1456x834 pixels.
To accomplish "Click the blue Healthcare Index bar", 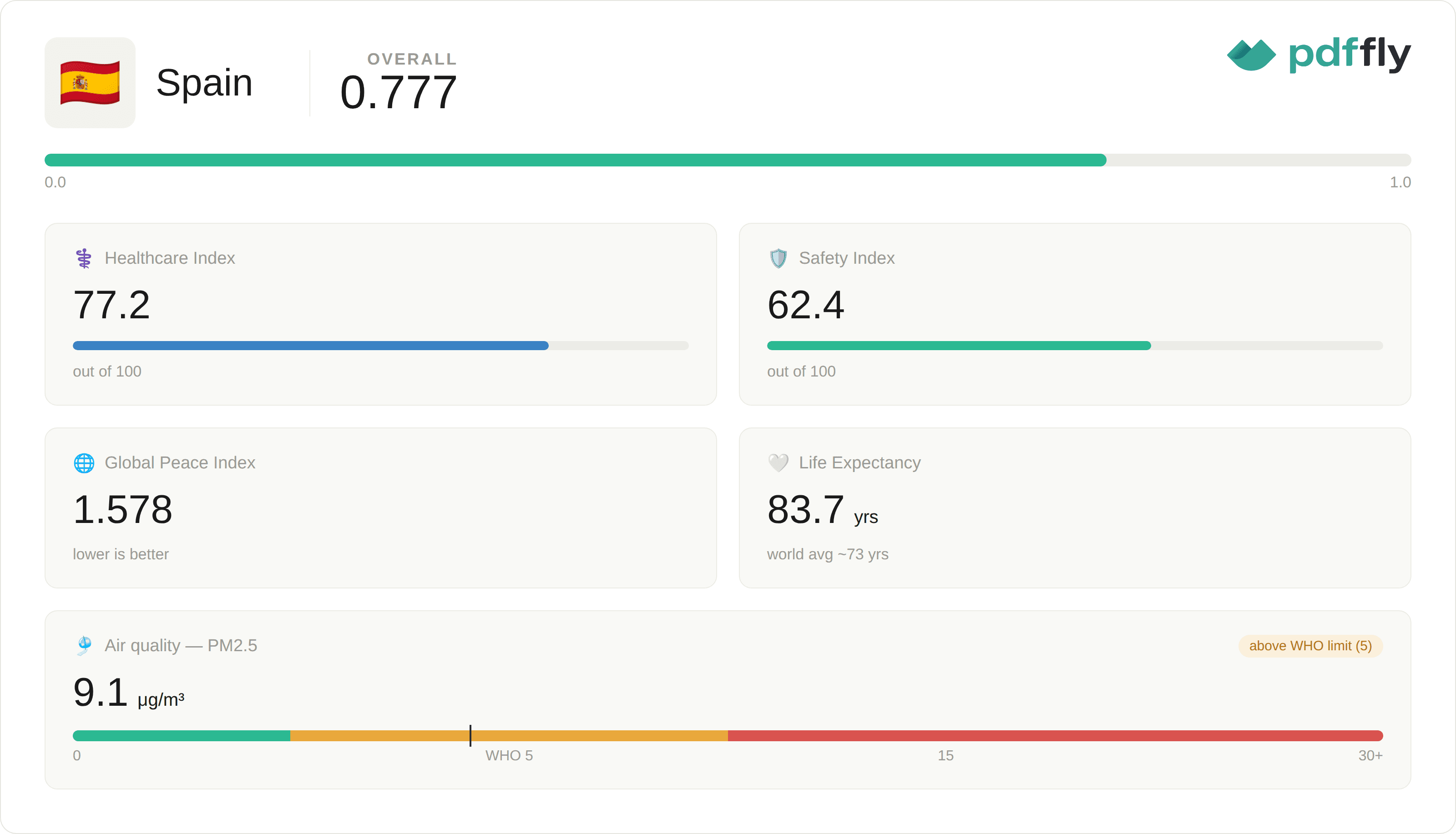I will pos(311,346).
